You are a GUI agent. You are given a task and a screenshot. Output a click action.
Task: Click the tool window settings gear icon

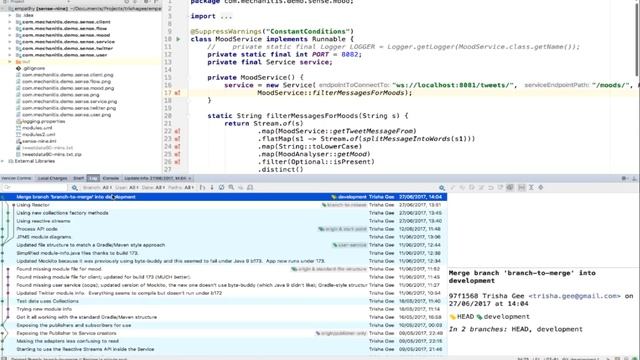pyautogui.click(x=624, y=178)
